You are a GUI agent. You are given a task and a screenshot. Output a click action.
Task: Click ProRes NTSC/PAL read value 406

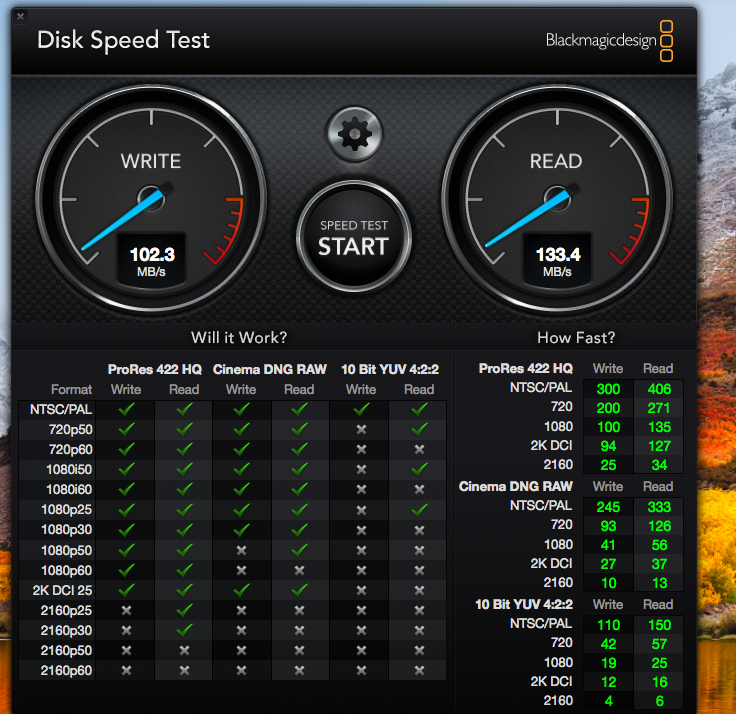659,389
